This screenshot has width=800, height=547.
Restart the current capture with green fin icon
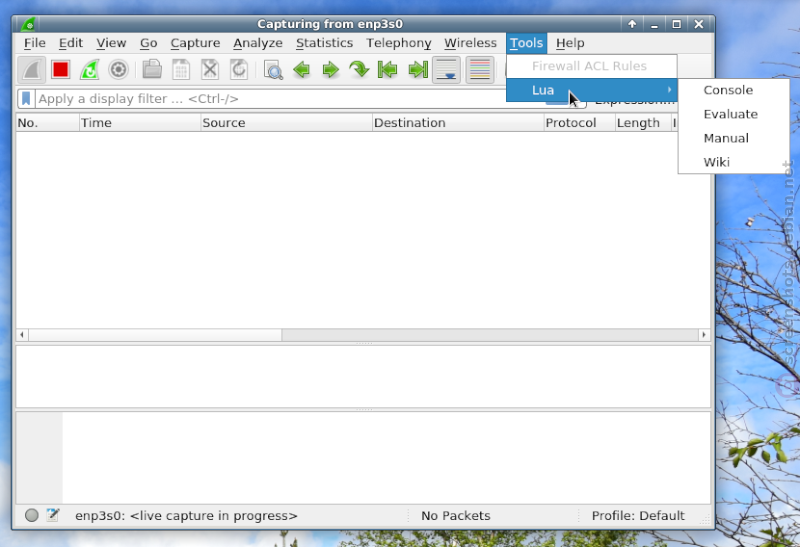[90, 69]
